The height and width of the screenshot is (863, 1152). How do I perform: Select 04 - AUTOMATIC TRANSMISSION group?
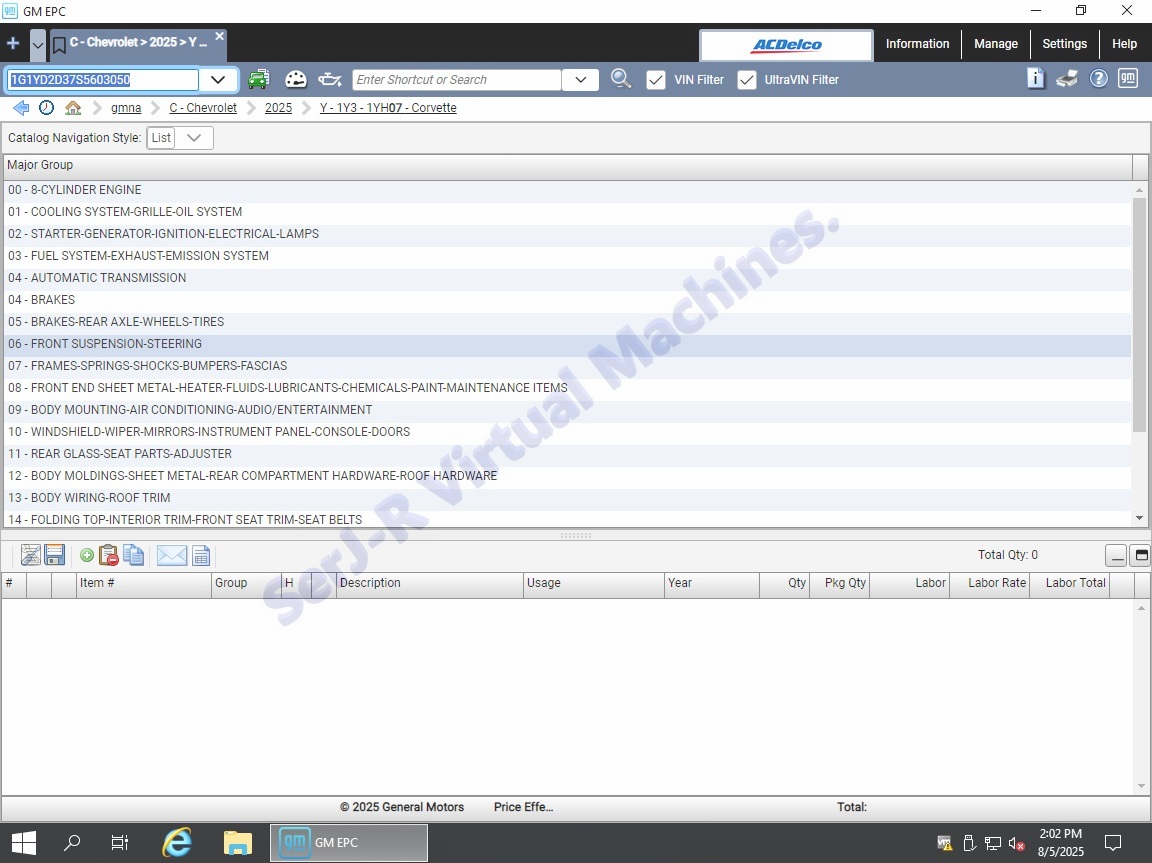tap(566, 278)
